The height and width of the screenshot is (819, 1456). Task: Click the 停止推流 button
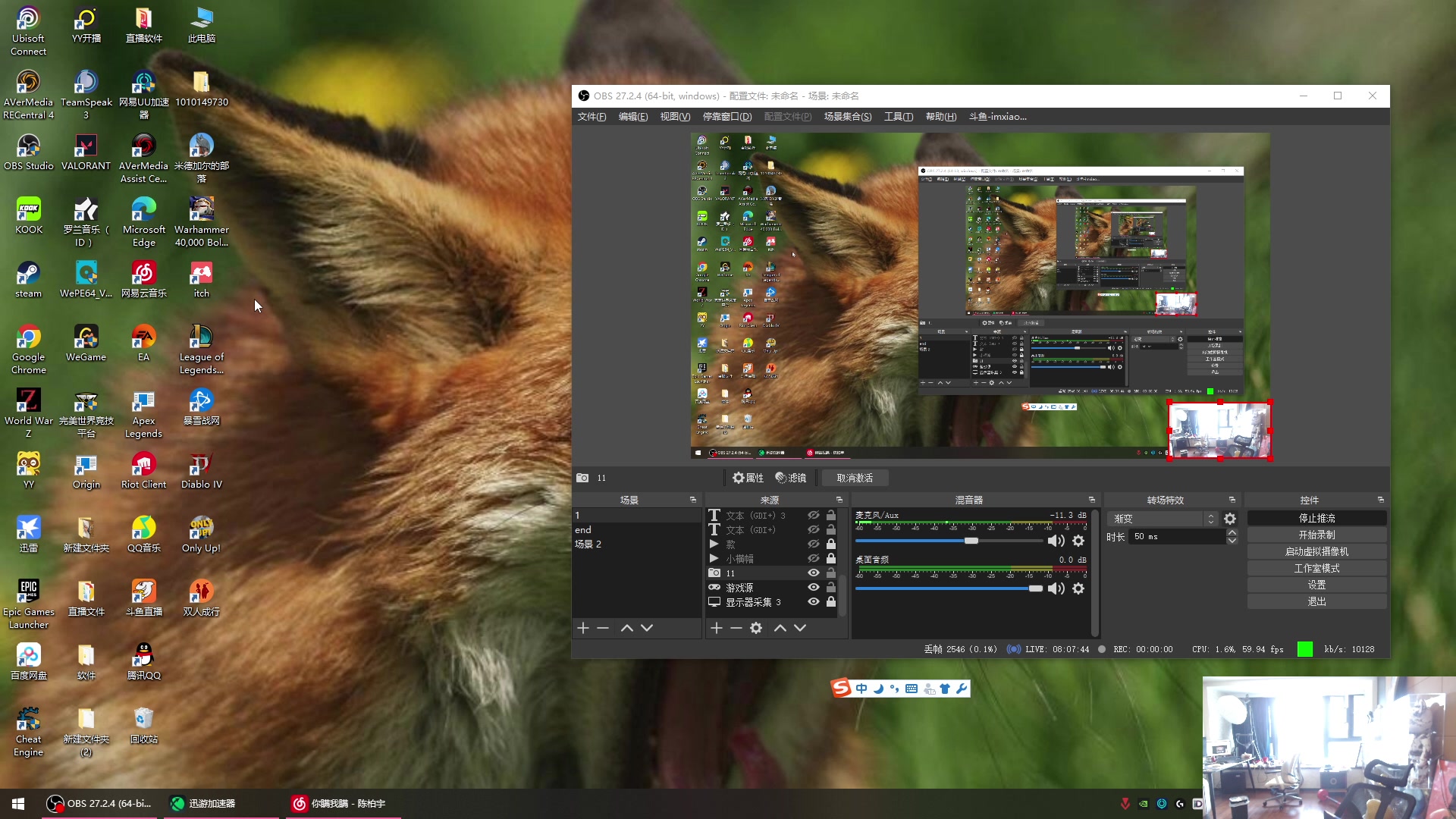tap(1316, 519)
